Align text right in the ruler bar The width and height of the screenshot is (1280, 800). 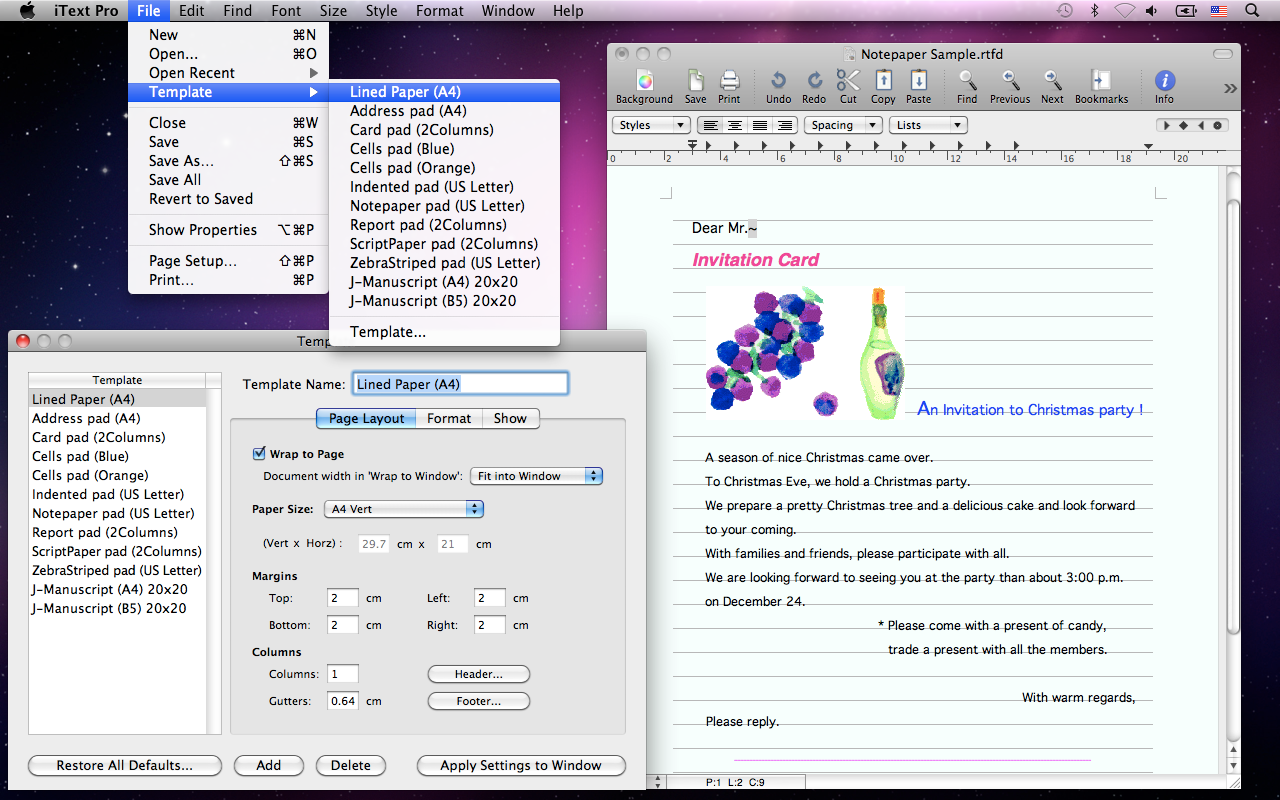coord(784,125)
